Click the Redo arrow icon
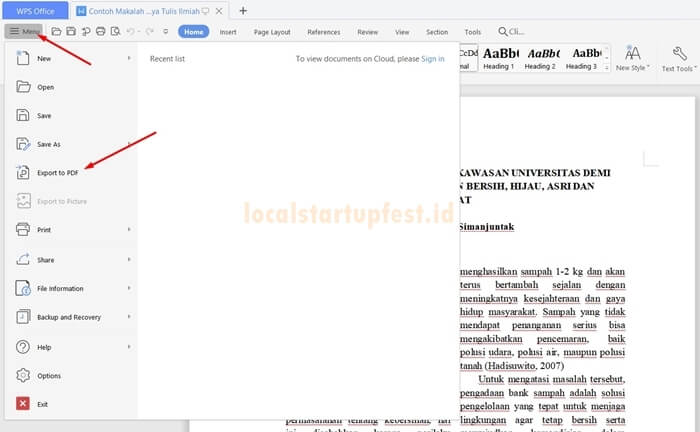 point(150,31)
